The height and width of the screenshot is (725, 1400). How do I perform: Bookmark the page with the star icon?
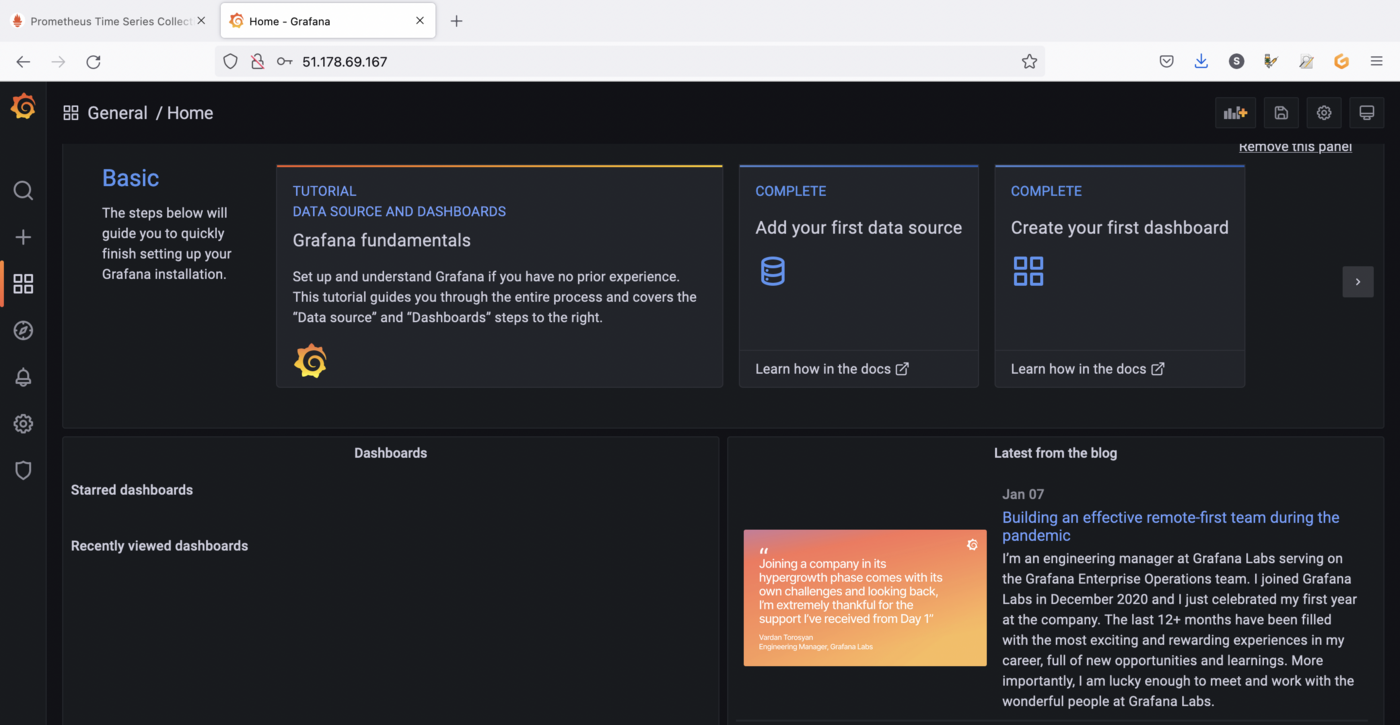pos(1029,61)
